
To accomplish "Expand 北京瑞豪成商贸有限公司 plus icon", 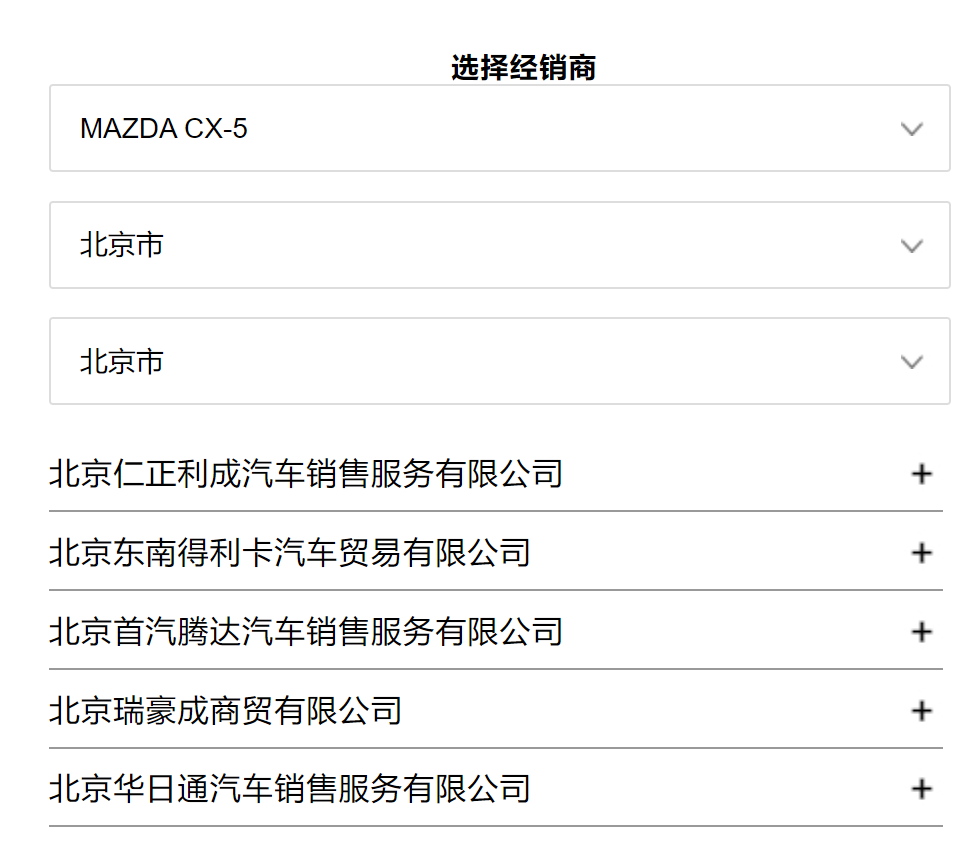I will tap(920, 711).
